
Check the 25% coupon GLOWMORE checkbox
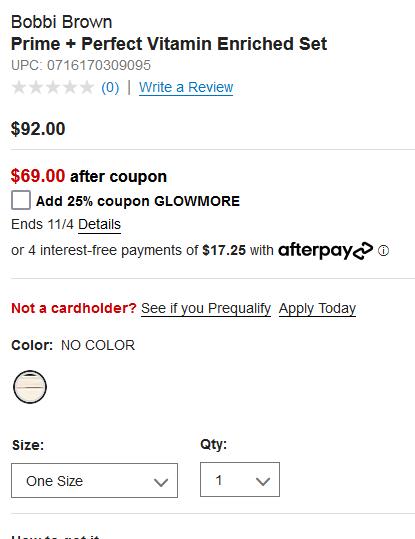[21, 200]
